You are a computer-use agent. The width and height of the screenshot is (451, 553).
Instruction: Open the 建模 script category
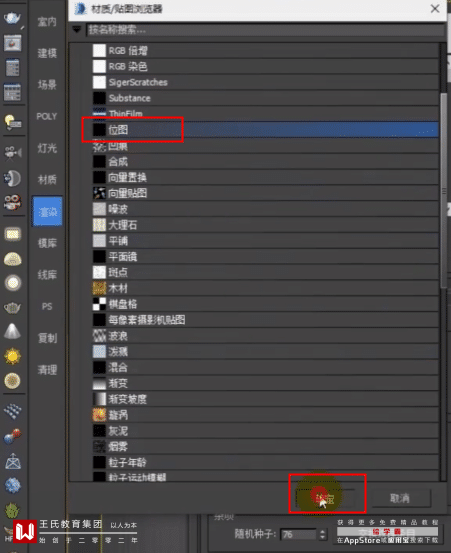[x=47, y=53]
